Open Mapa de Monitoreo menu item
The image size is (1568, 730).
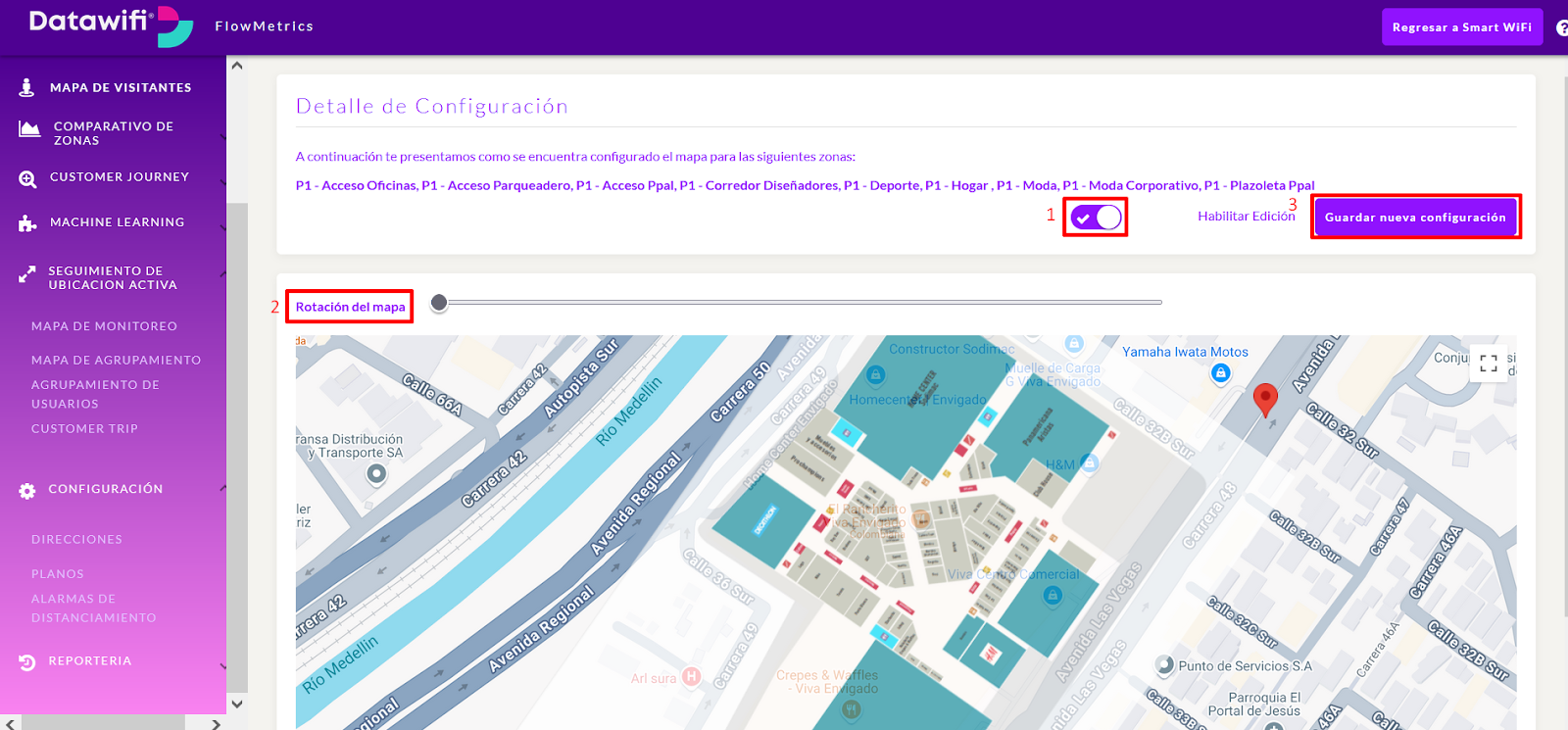coord(104,326)
